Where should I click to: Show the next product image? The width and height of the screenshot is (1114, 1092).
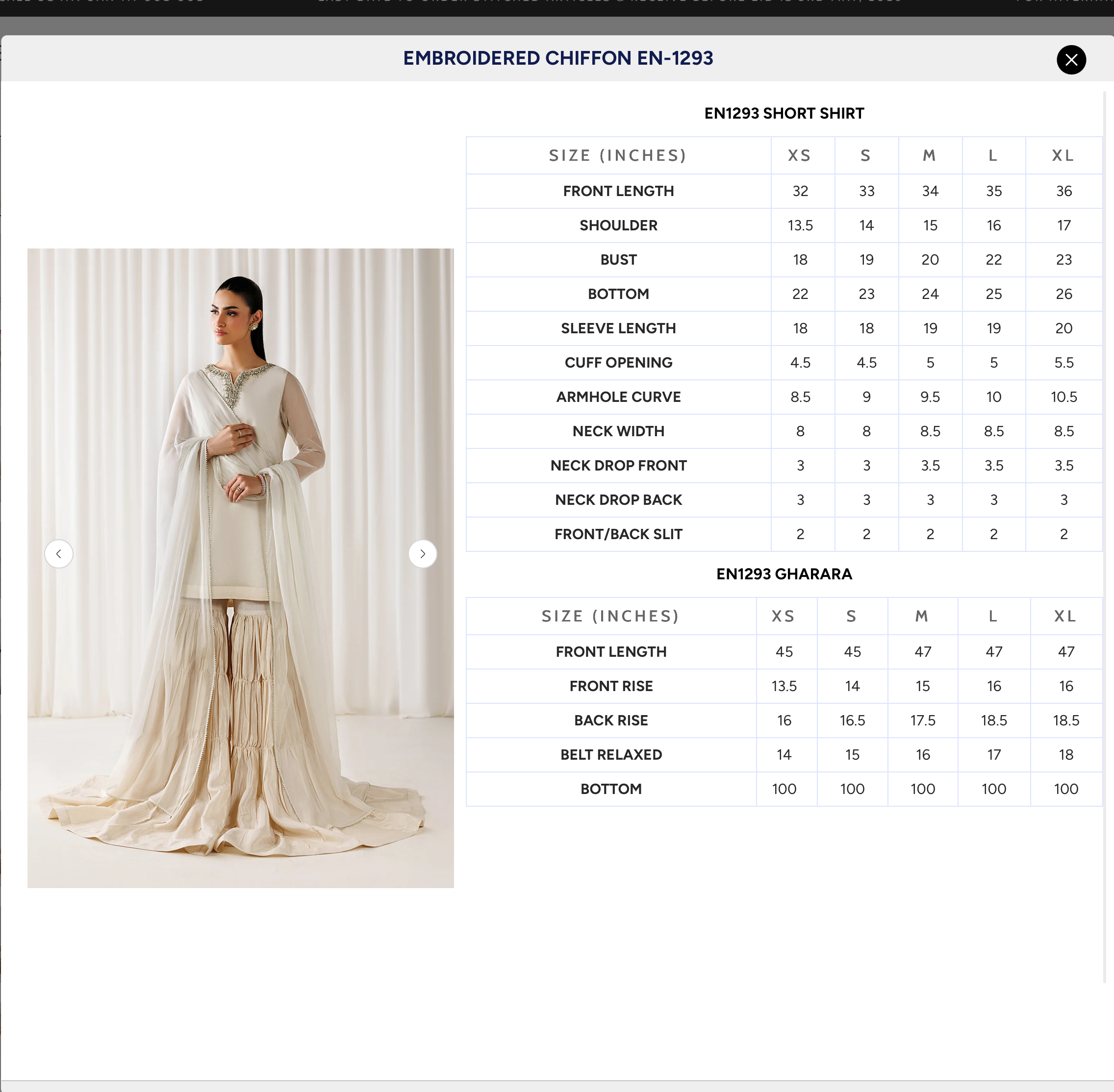click(x=423, y=554)
